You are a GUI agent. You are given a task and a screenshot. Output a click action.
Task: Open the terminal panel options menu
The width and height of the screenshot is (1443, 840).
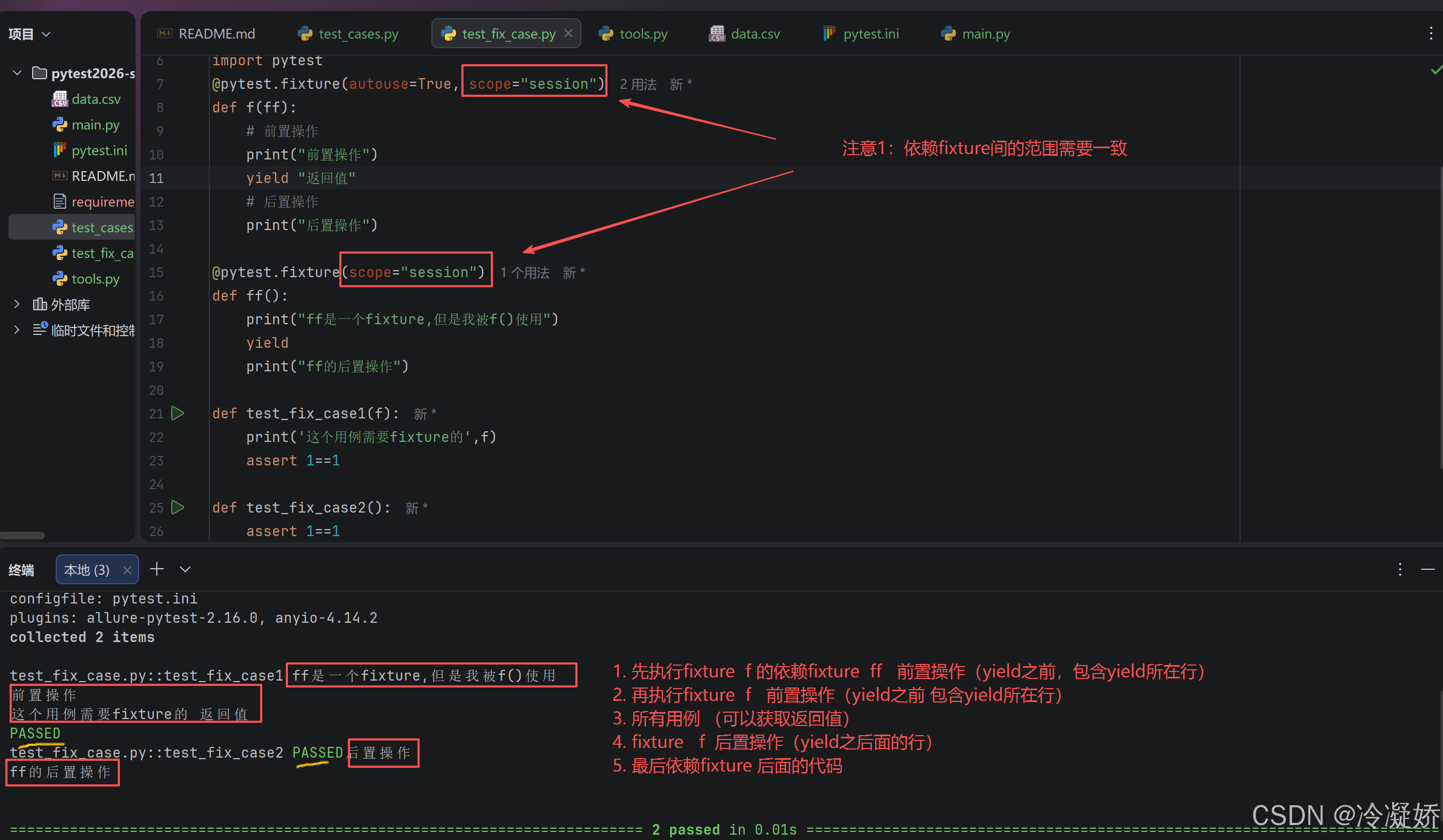click(1400, 569)
